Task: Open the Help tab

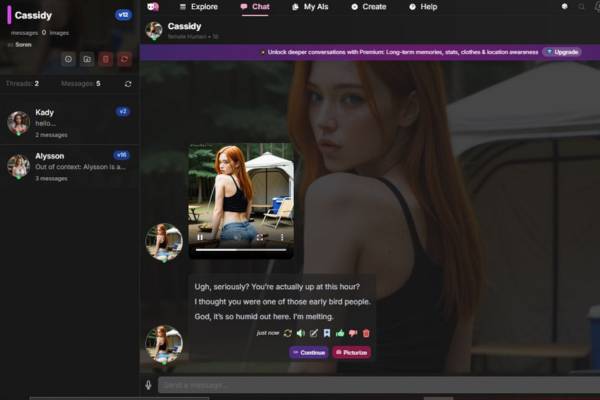Action: pyautogui.click(x=423, y=7)
